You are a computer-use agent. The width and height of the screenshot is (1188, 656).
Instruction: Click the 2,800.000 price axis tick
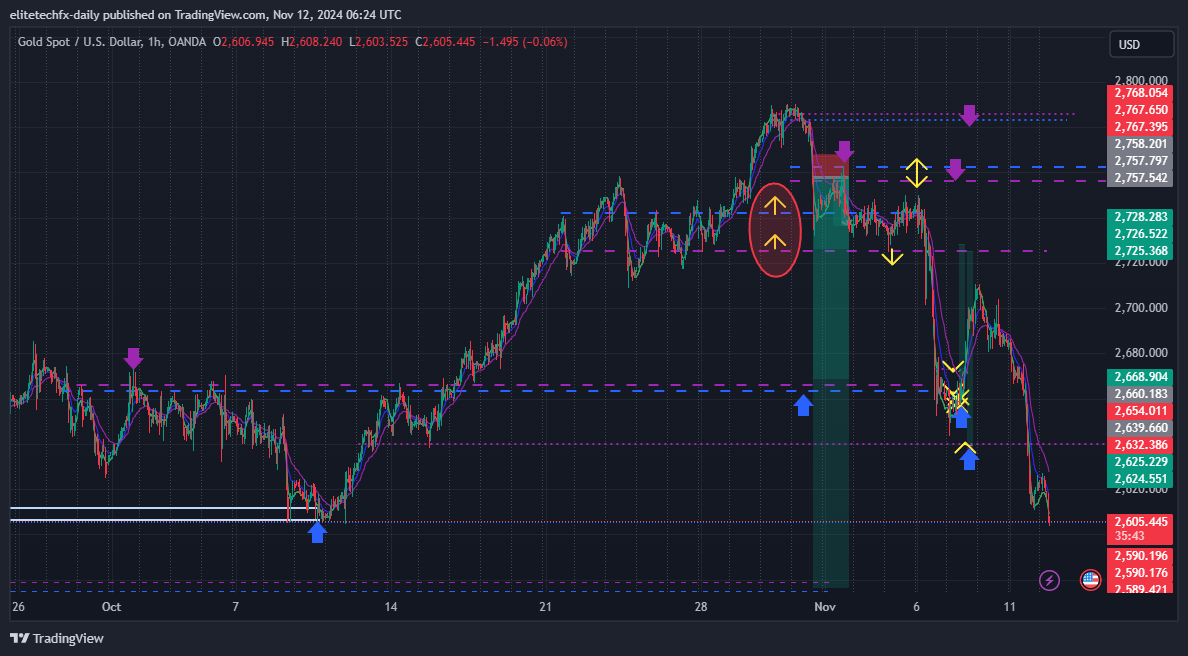coord(1140,80)
